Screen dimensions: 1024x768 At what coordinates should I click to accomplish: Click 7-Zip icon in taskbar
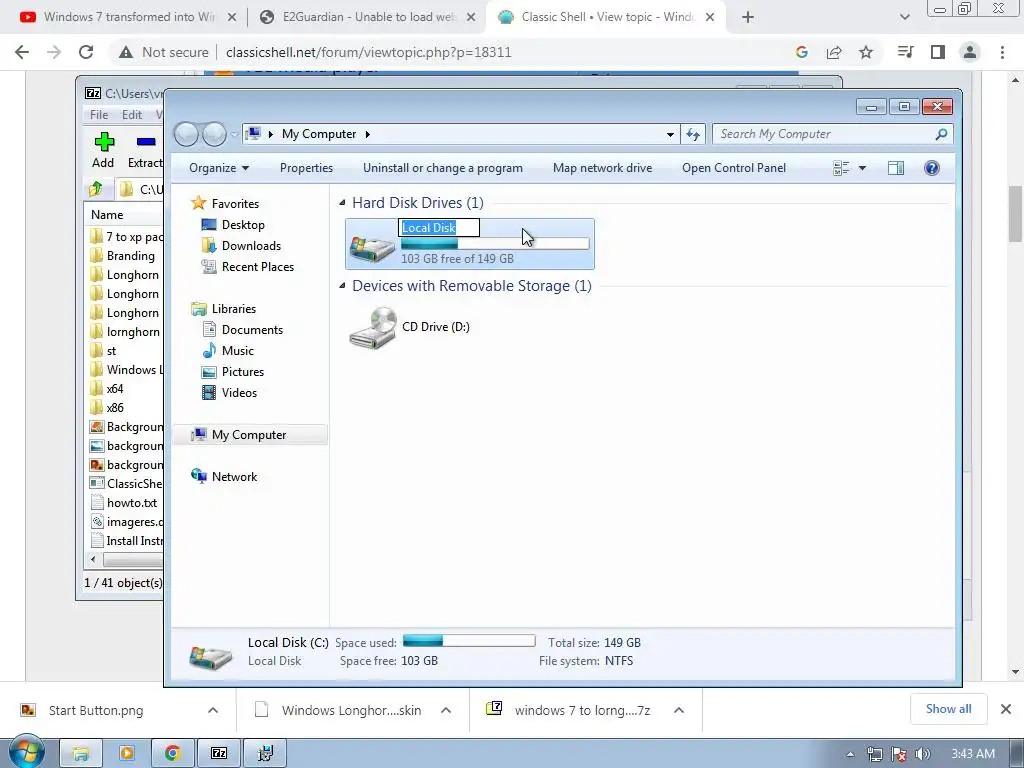point(219,753)
